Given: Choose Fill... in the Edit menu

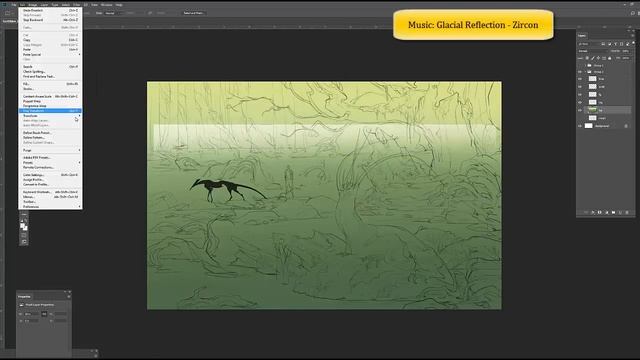Looking at the screenshot, I should (x=50, y=84).
